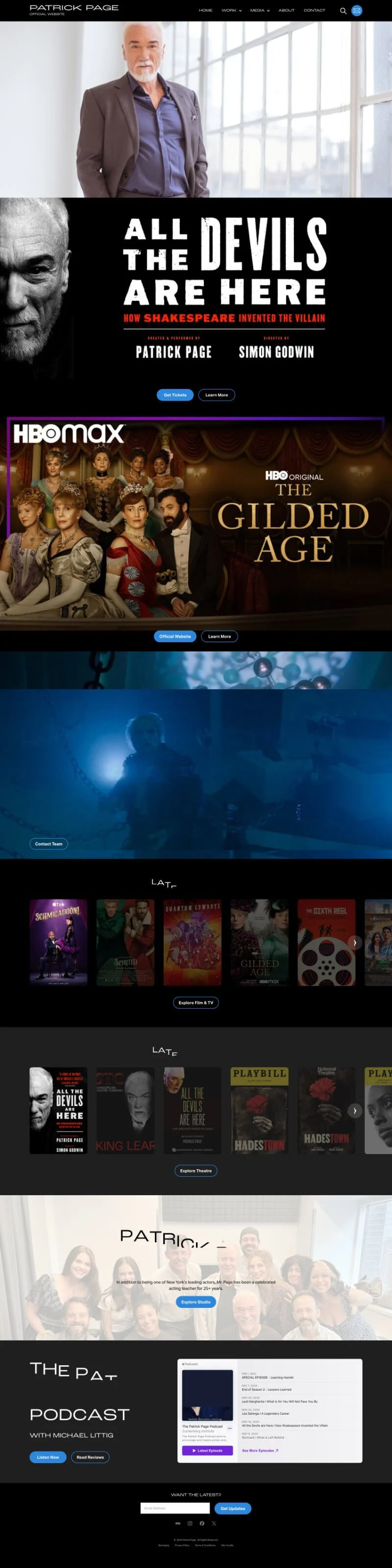This screenshot has height=1568, width=392.
Task: Open the Site Credits footer link
Action: pyautogui.click(x=228, y=1545)
